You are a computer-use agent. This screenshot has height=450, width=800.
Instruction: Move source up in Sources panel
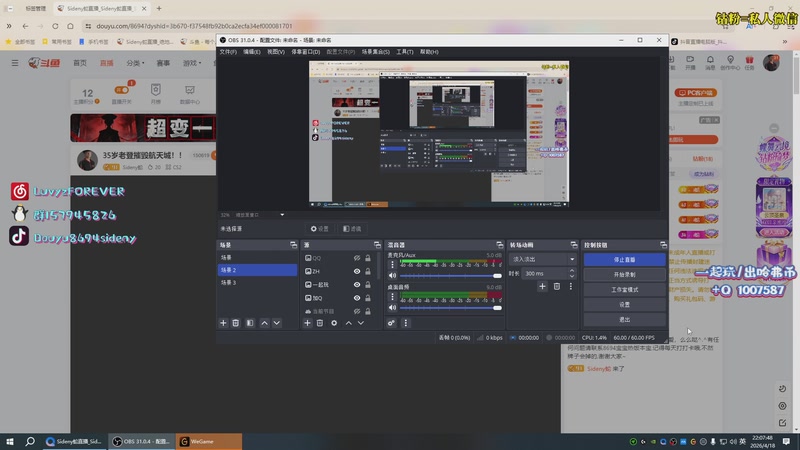[348, 323]
